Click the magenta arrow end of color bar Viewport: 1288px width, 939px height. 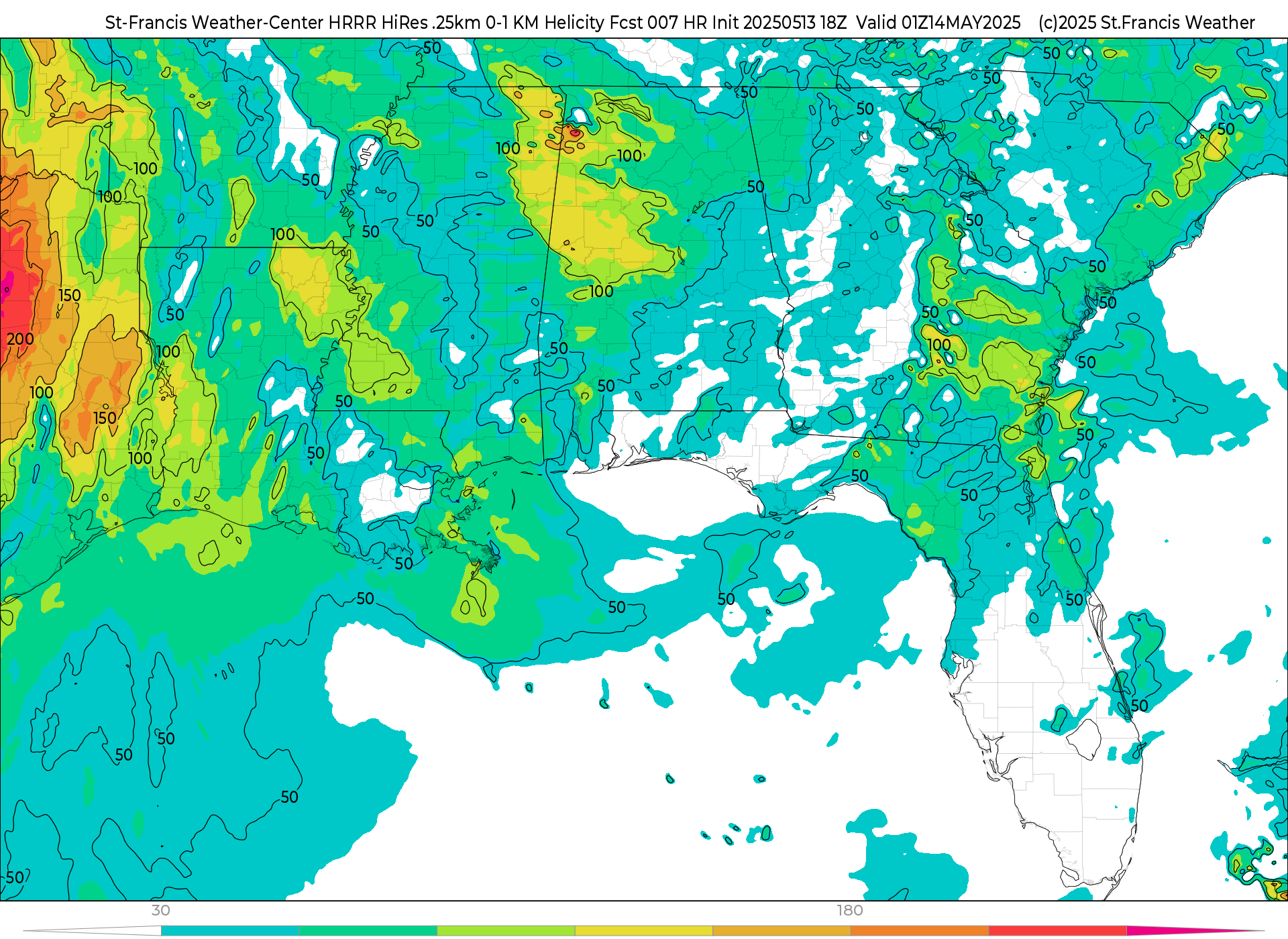point(1194,930)
